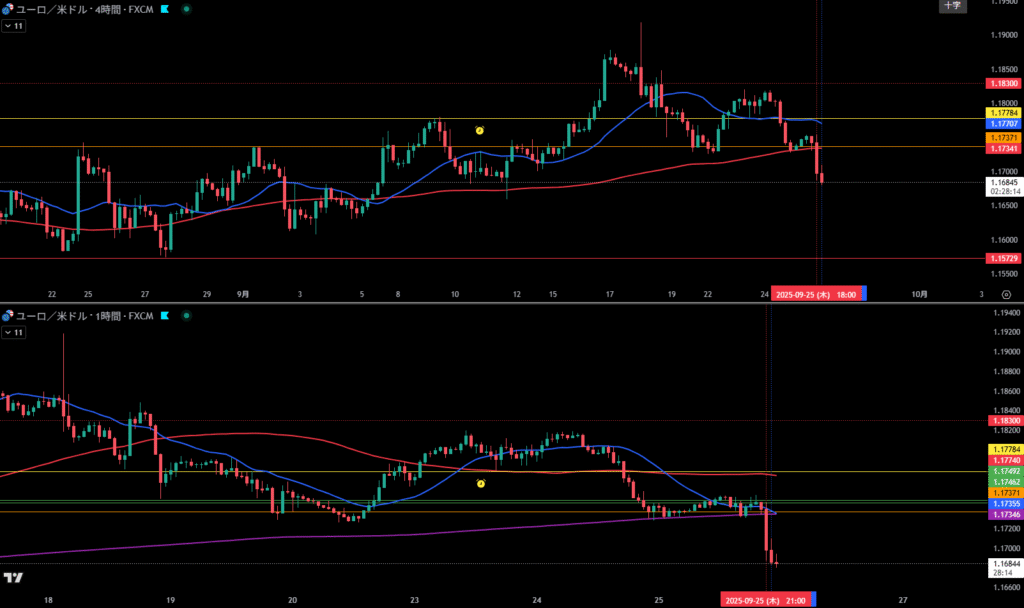Toggle the green market status dot on 1-hour chart
Viewport: 1024px width, 608px height.
pyautogui.click(x=187, y=315)
